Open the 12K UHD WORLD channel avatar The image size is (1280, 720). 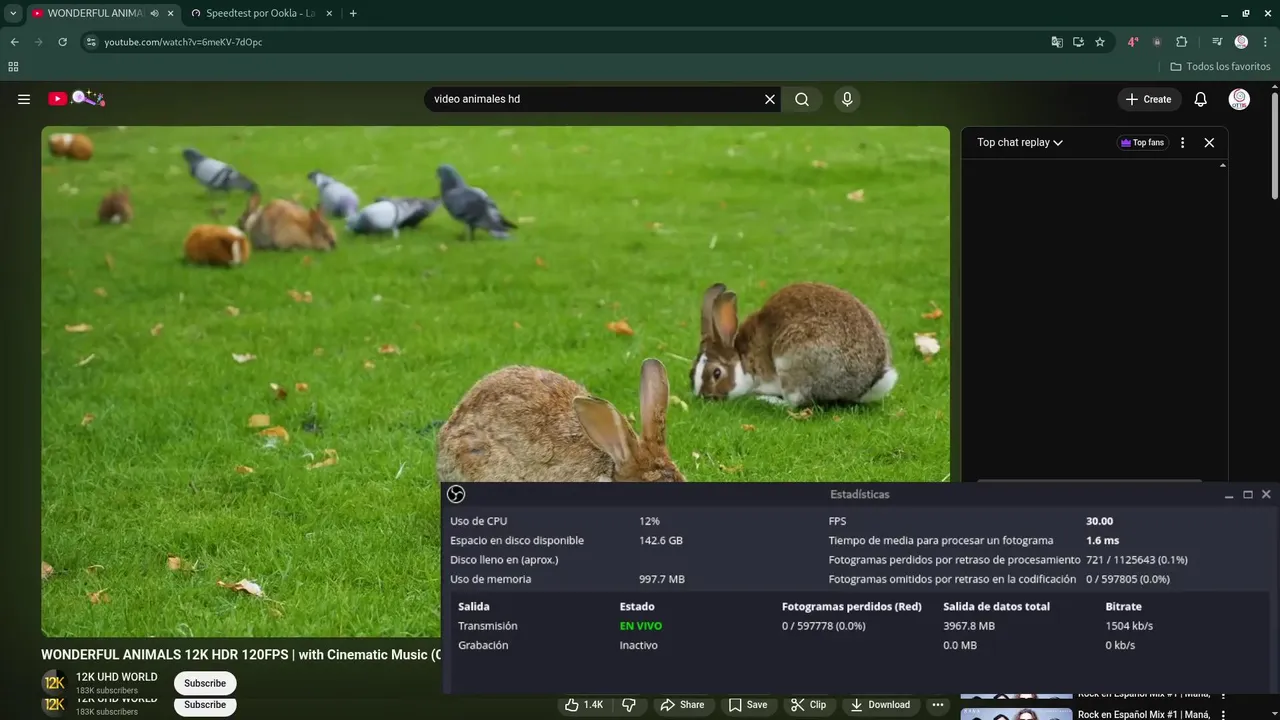[54, 683]
